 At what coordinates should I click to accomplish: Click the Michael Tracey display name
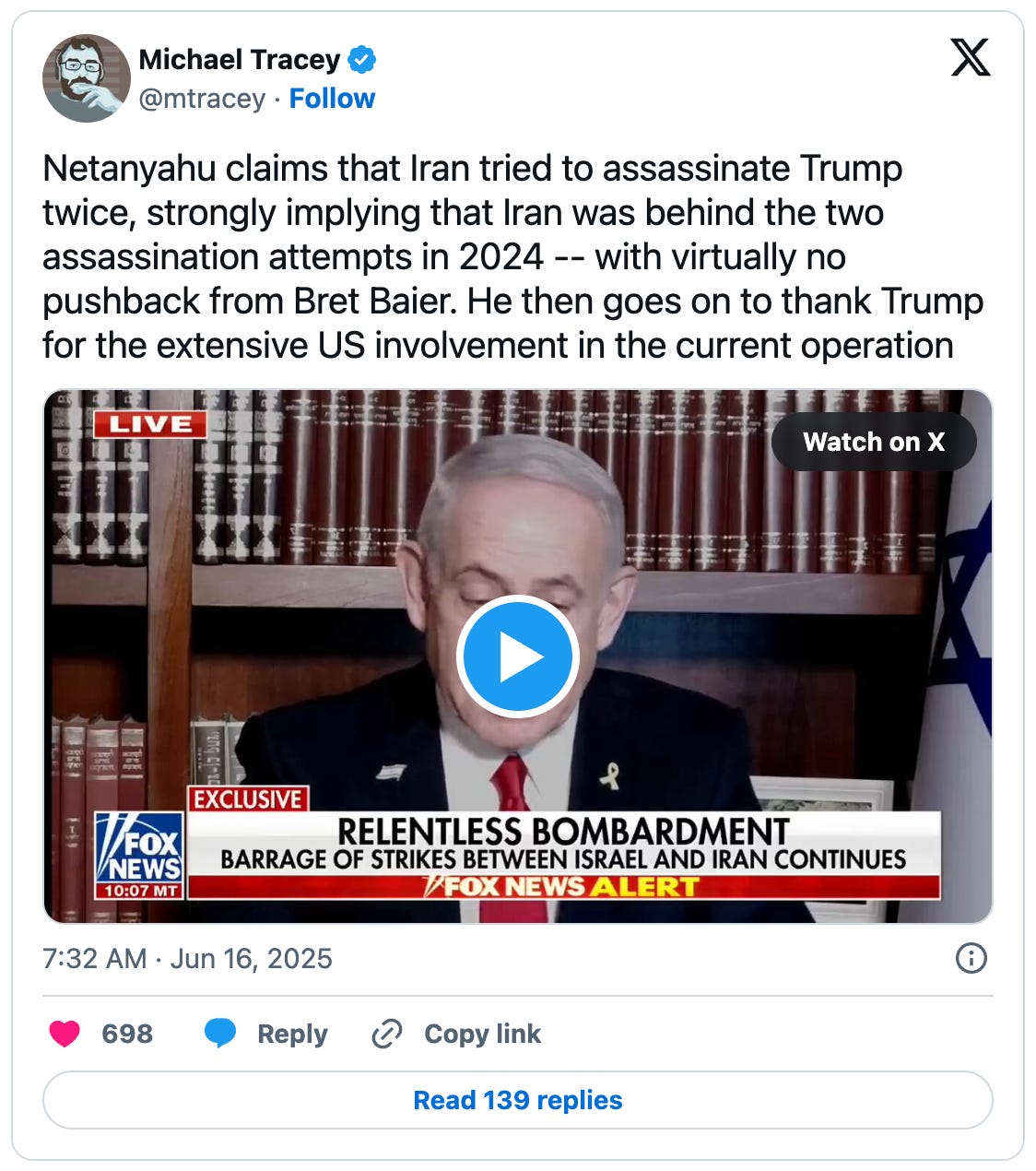pos(240,60)
